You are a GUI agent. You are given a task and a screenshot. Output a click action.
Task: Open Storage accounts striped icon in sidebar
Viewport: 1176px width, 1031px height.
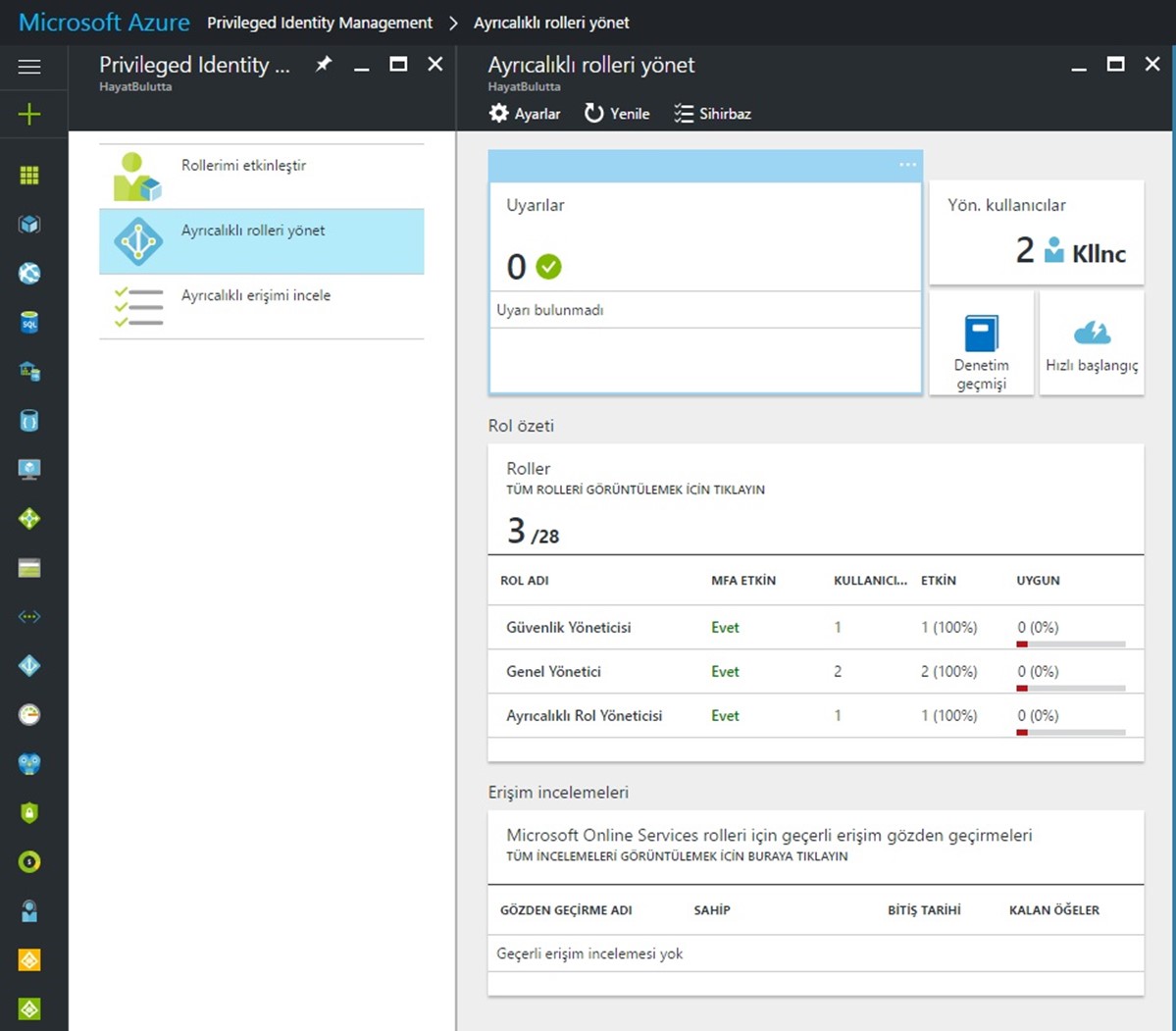point(29,568)
